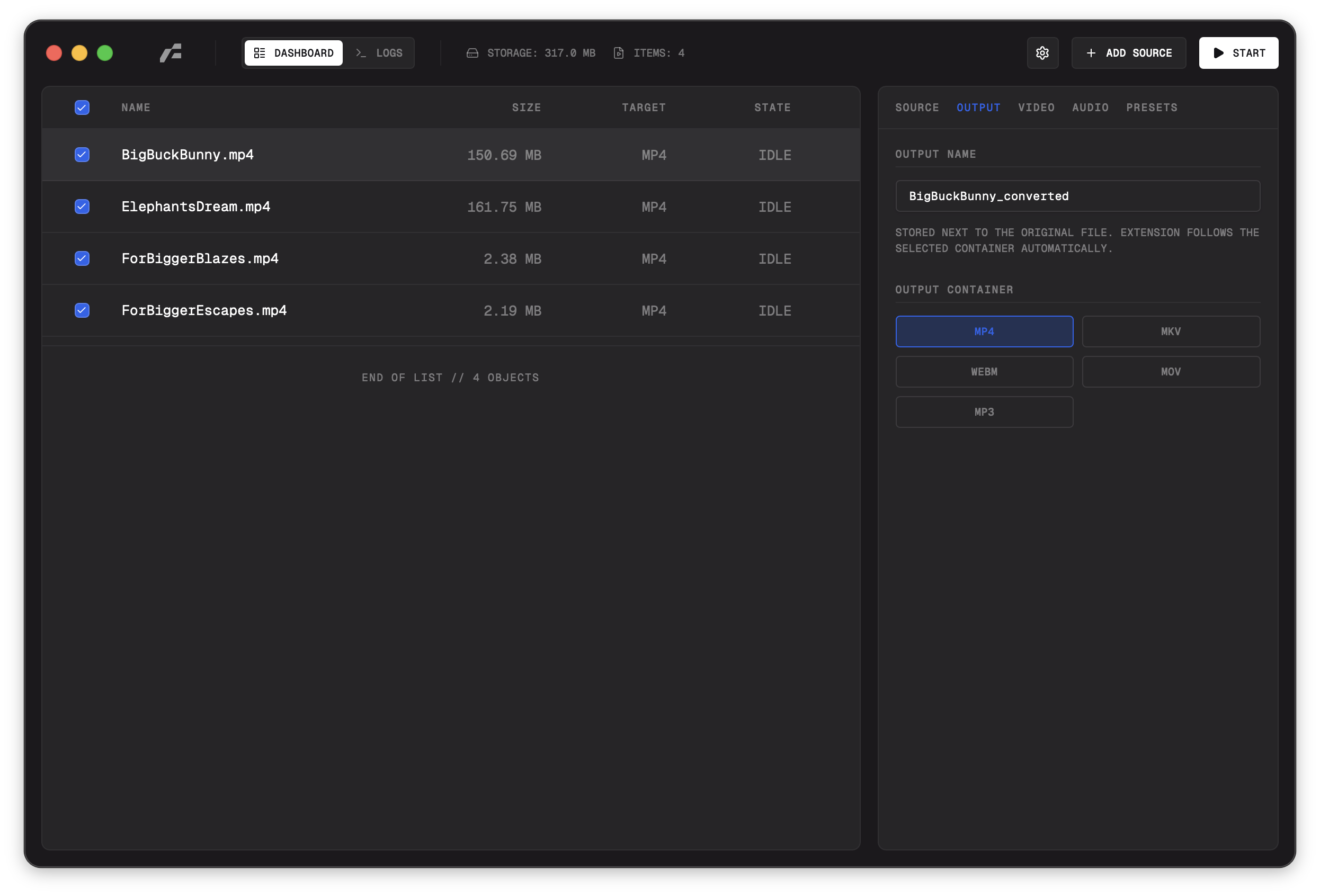This screenshot has height=896, width=1320.
Task: Click the storage disk icon
Action: (x=472, y=53)
